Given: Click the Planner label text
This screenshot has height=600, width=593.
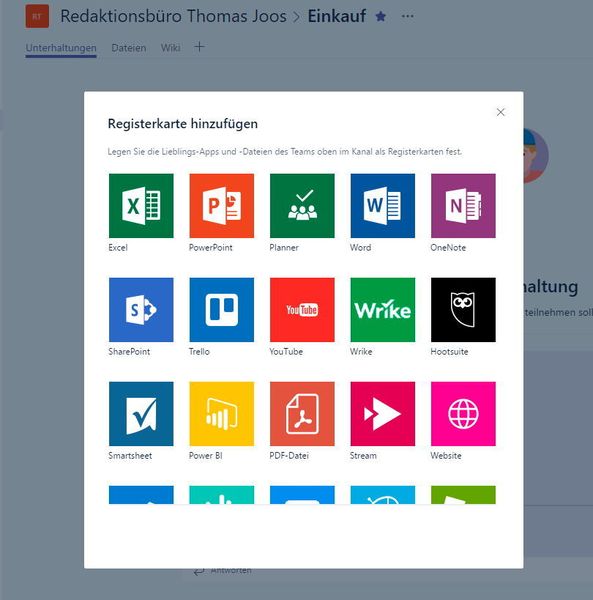Looking at the screenshot, I should 284,248.
